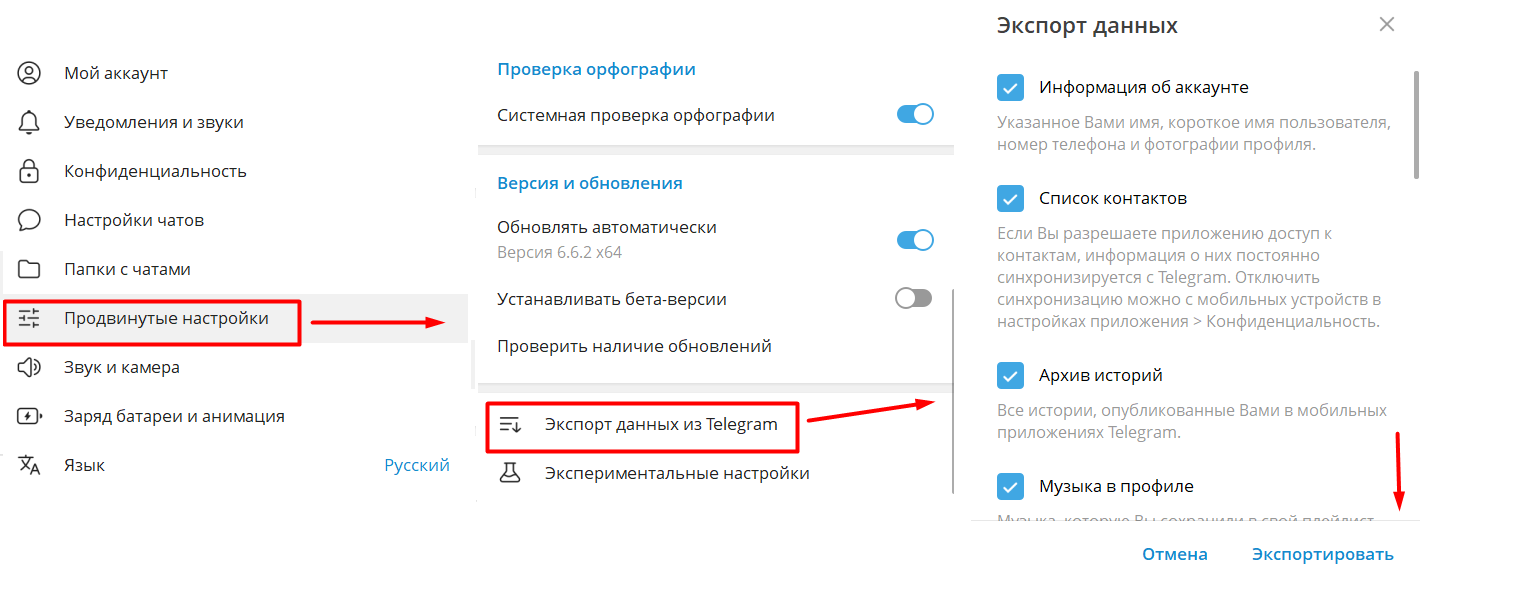
Task: Click the flask icon for Экспериментальные настройки
Action: pos(511,472)
